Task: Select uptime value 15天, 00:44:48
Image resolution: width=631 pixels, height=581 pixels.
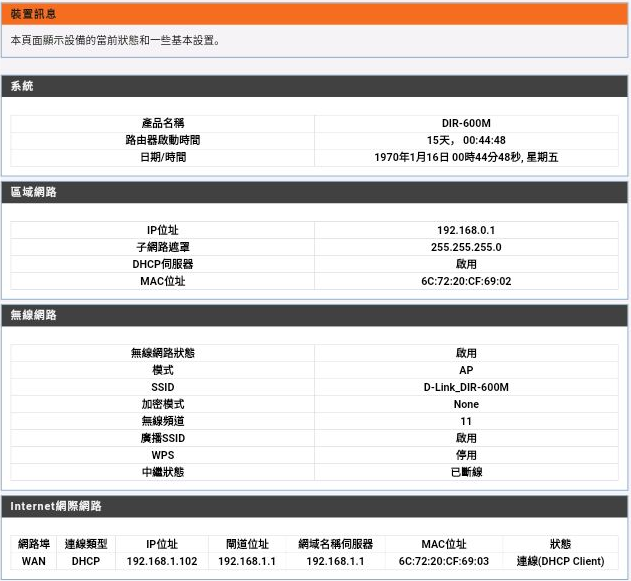Action: point(466,140)
